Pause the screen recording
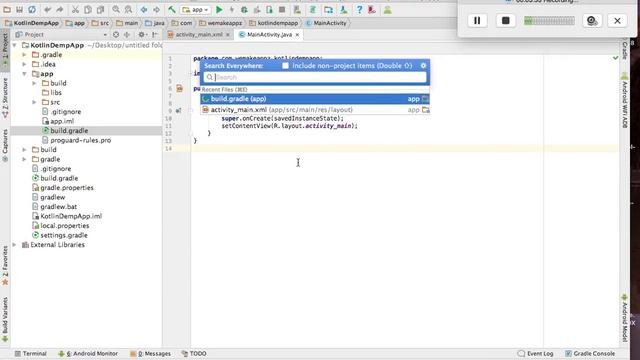The height and width of the screenshot is (360, 640). 477,20
